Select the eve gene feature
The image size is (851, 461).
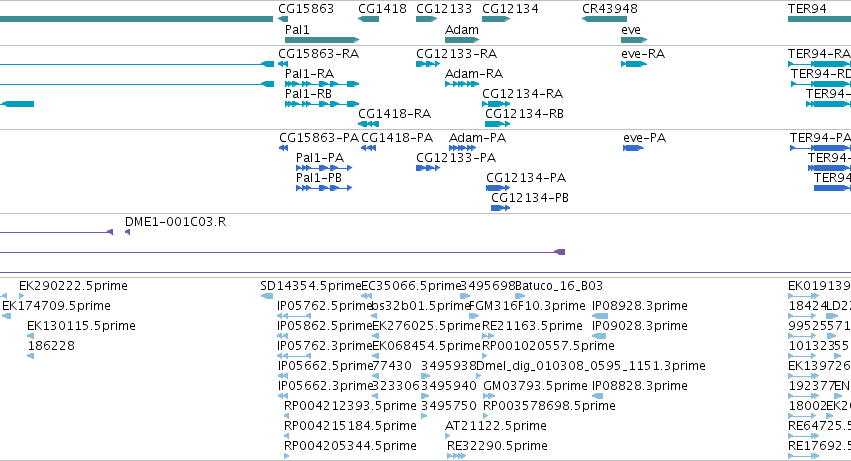634,40
